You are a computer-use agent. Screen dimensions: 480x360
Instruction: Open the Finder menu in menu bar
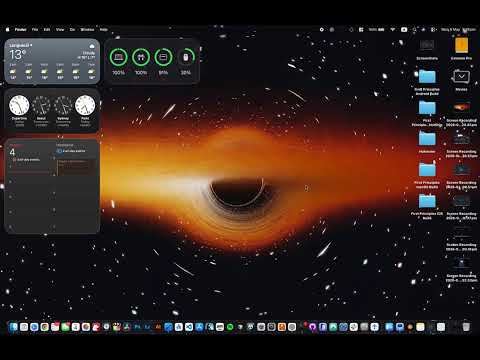pyautogui.click(x=20, y=29)
